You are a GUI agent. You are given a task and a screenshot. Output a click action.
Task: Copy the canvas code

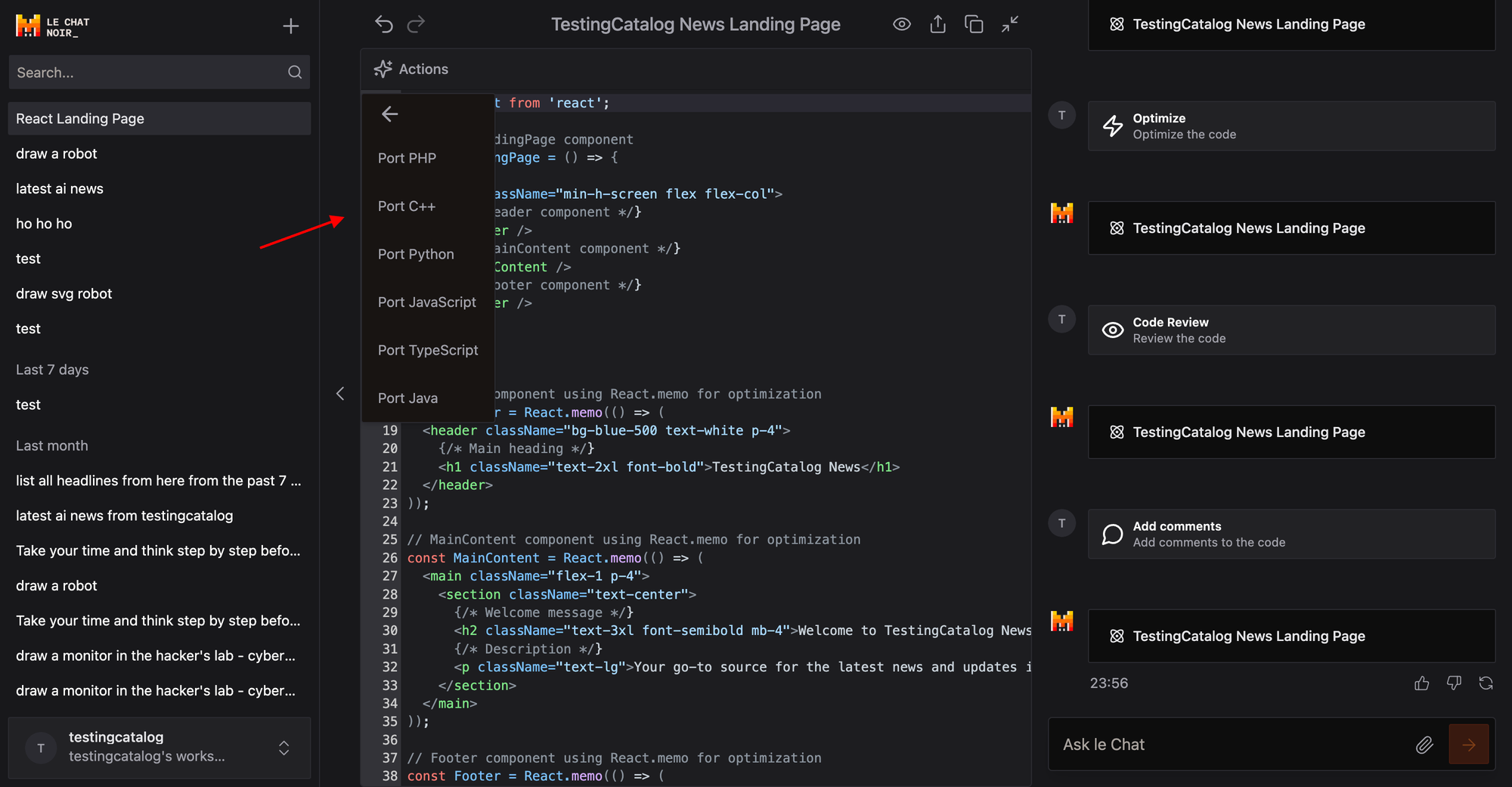point(974,24)
